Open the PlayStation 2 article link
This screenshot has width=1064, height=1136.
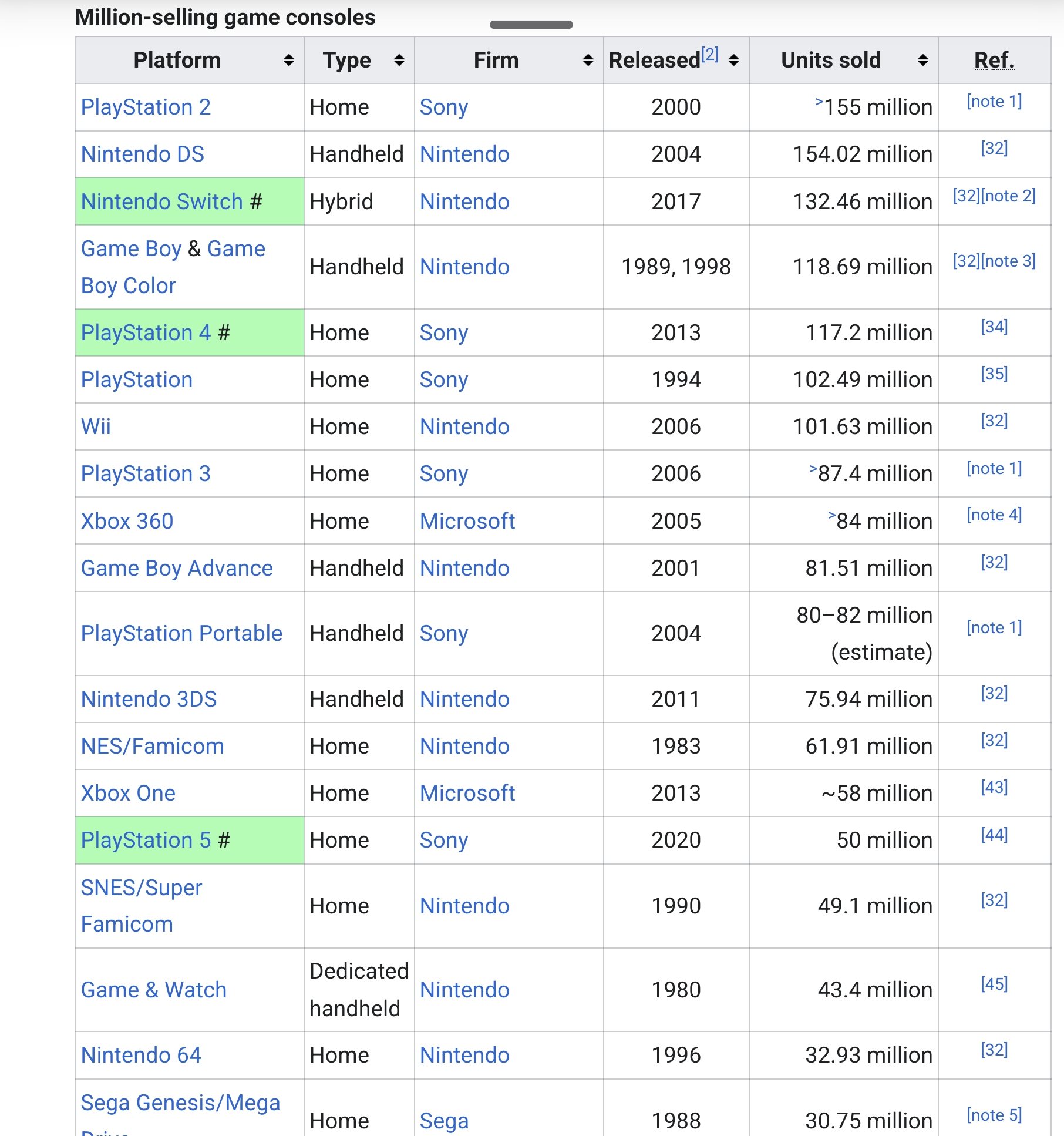pyautogui.click(x=146, y=107)
